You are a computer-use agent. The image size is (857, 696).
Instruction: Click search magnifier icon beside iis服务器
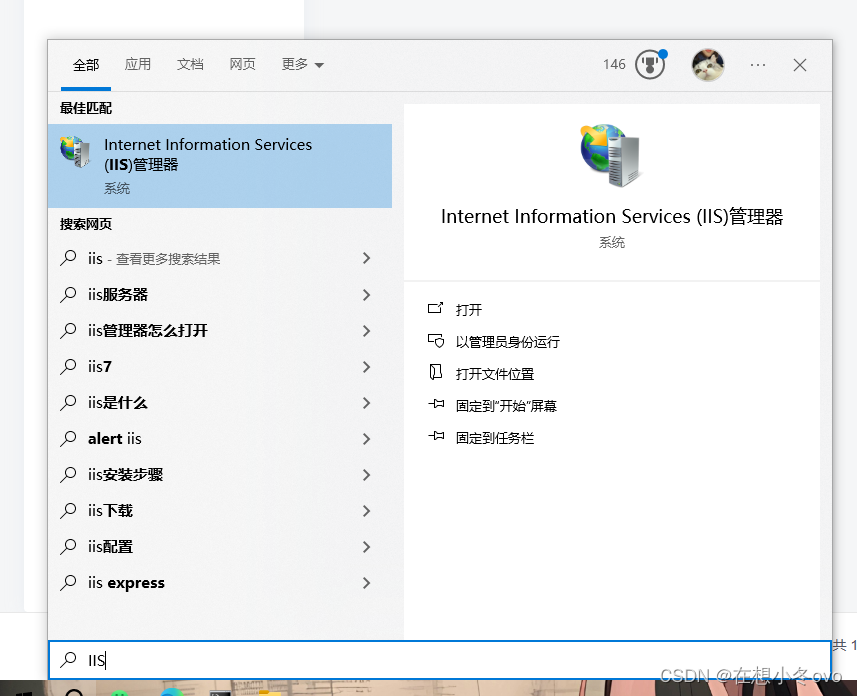[68, 294]
